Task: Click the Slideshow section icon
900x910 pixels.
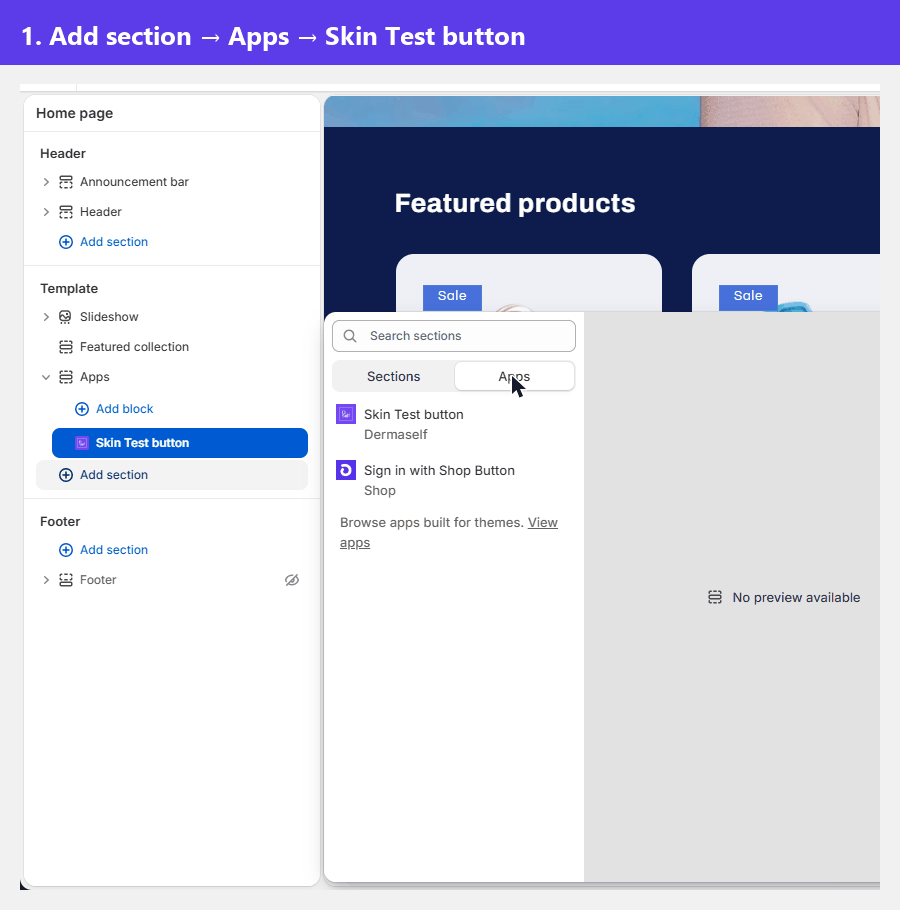Action: point(66,317)
